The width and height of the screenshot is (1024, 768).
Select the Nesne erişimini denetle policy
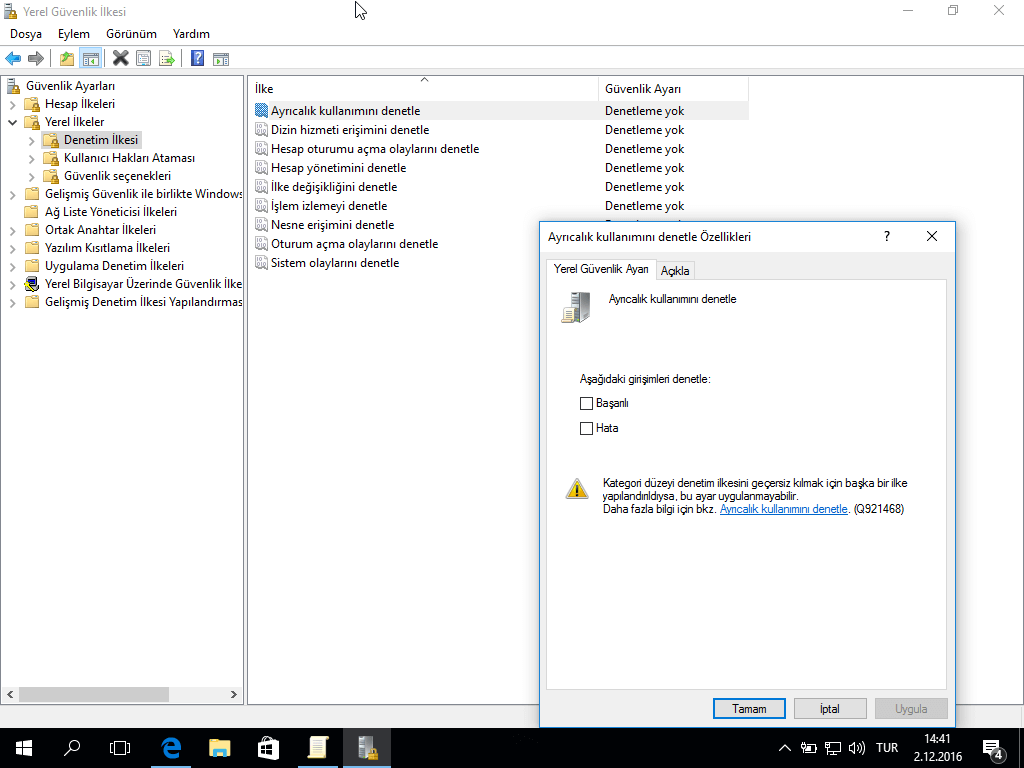coord(332,225)
